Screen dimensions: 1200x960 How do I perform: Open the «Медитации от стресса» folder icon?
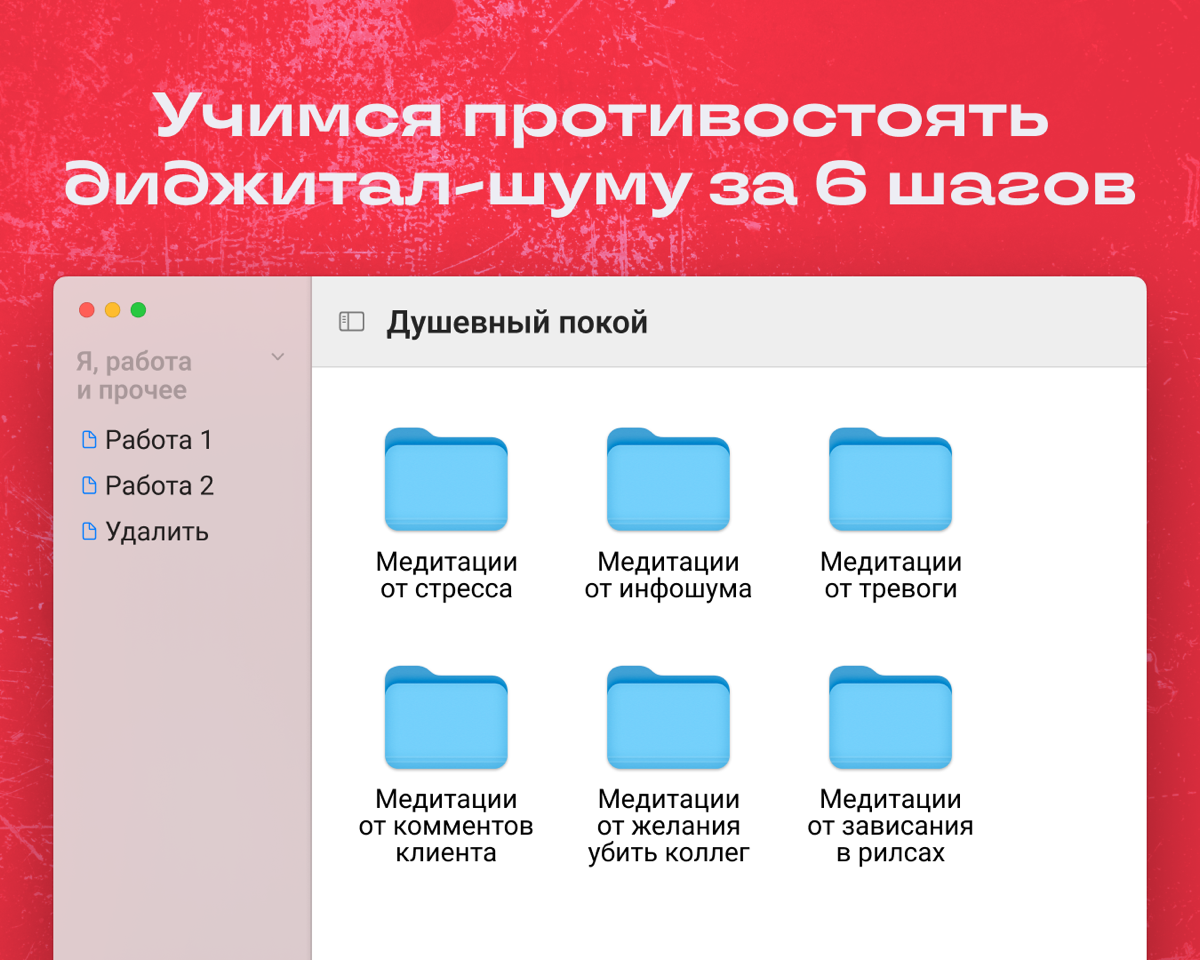click(446, 480)
